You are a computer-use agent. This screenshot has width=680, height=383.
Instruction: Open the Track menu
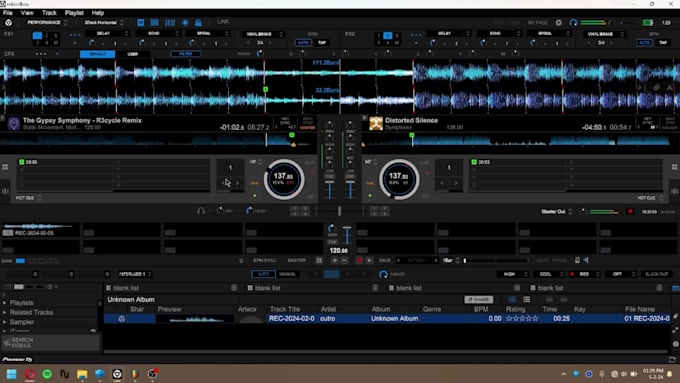[49, 13]
